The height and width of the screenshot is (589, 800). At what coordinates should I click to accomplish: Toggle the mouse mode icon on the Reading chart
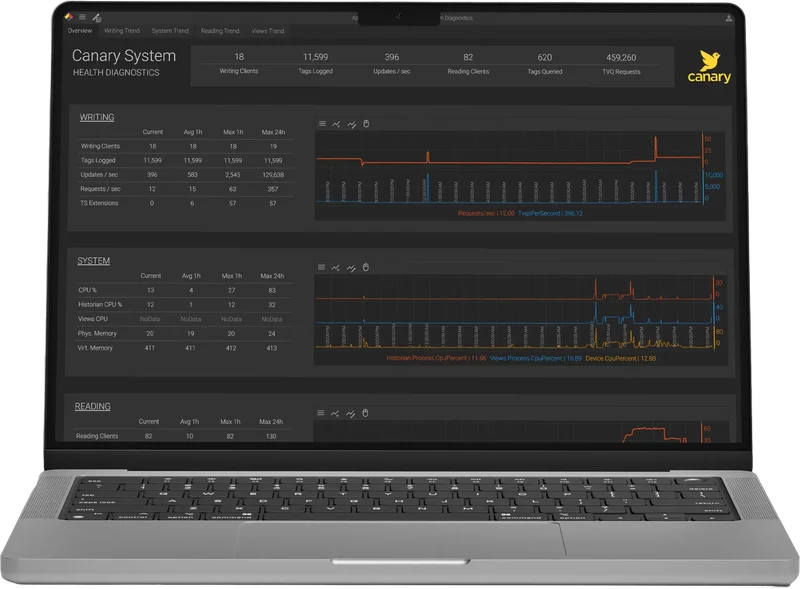[x=365, y=413]
